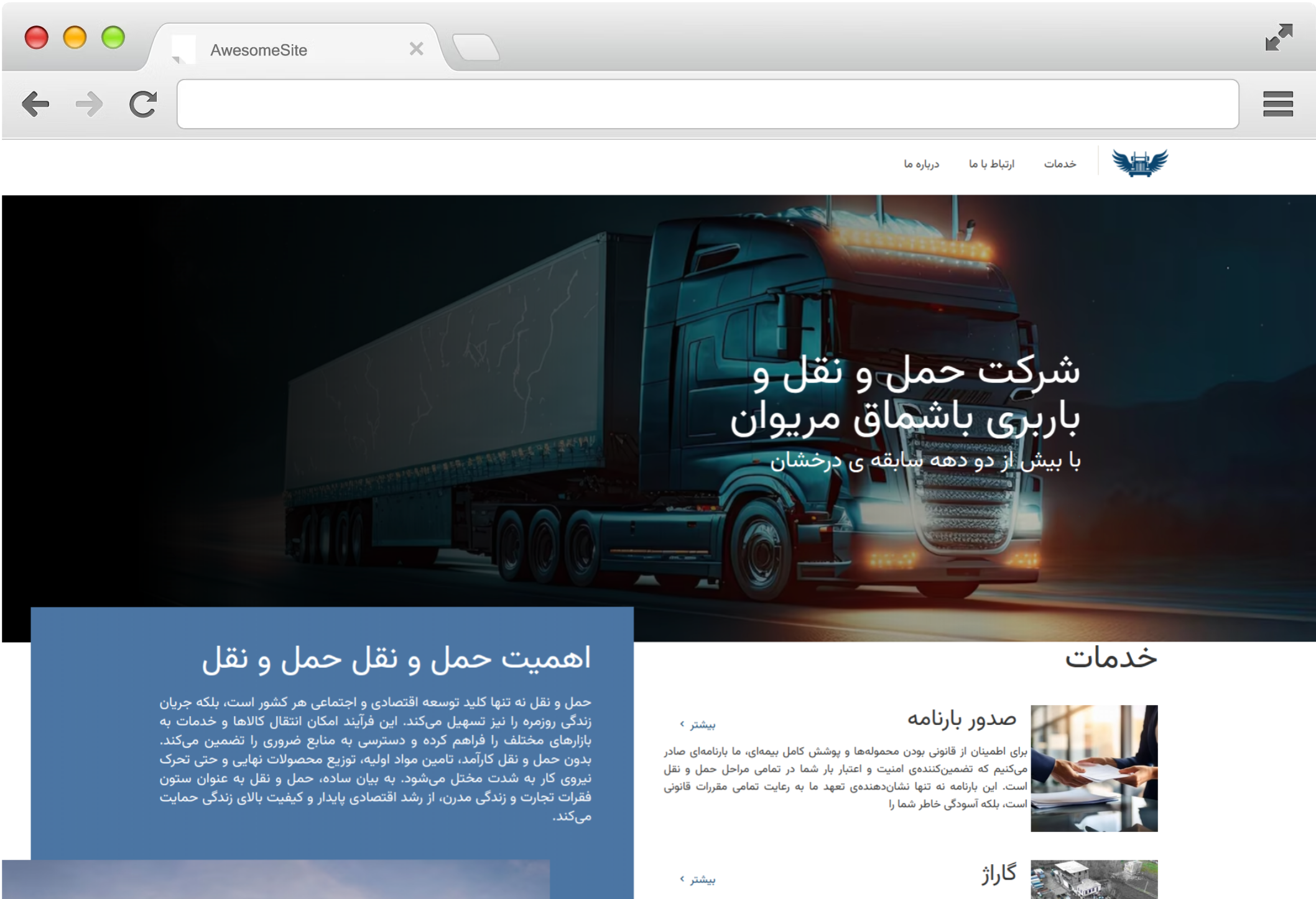Open the ارتباط با ما menu item
This screenshot has width=1316, height=899.
[x=991, y=164]
